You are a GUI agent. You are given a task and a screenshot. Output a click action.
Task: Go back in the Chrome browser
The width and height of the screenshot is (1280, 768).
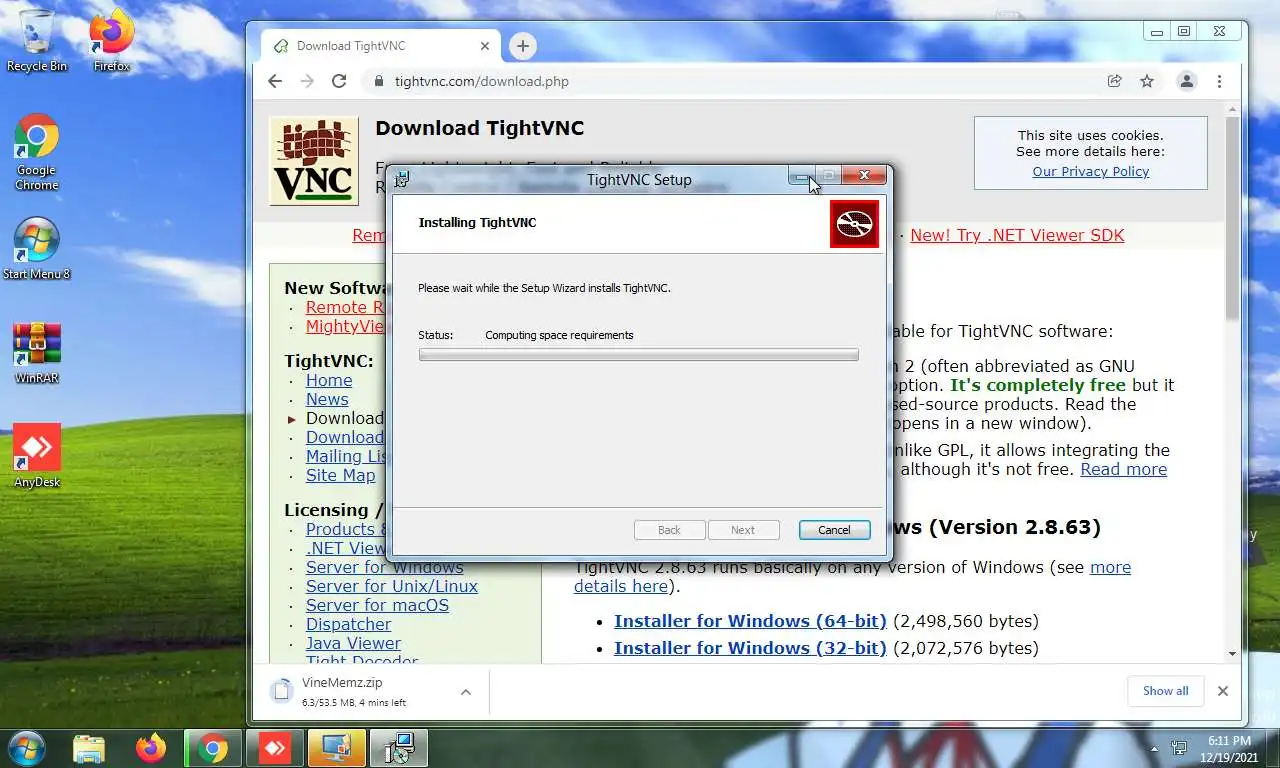tap(275, 81)
